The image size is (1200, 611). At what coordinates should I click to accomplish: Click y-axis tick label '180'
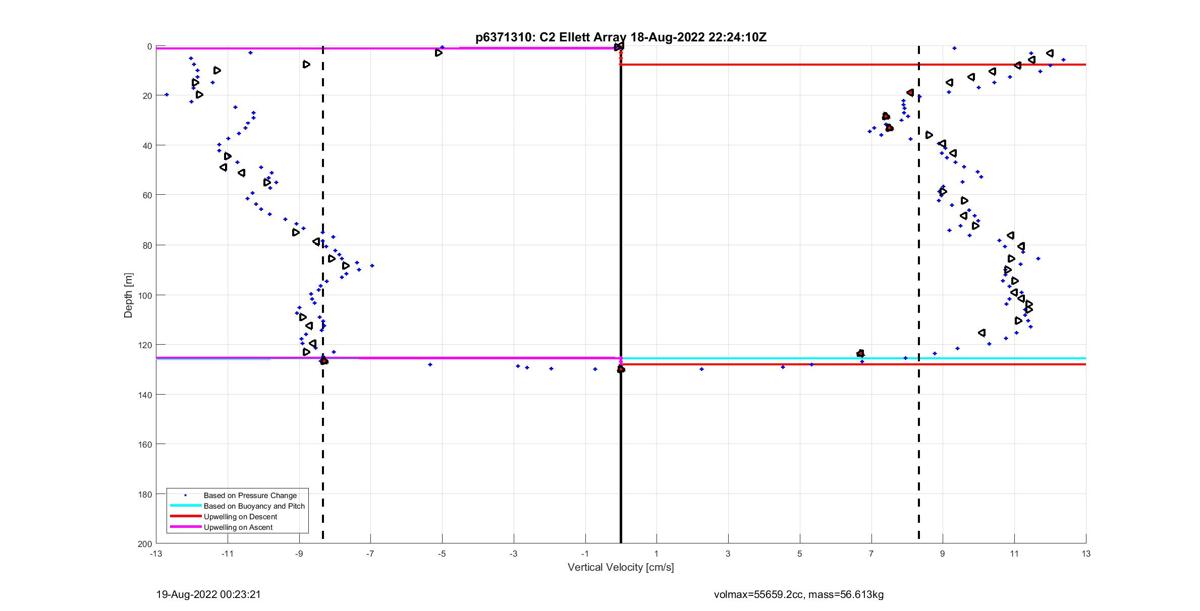(143, 493)
